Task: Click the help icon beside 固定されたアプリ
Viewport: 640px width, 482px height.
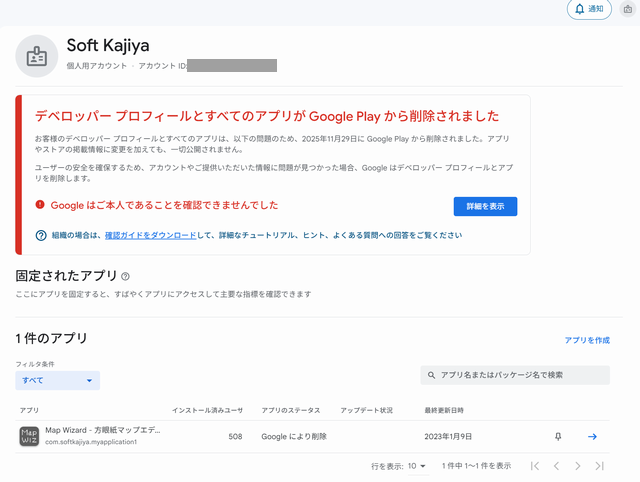Action: [126, 276]
